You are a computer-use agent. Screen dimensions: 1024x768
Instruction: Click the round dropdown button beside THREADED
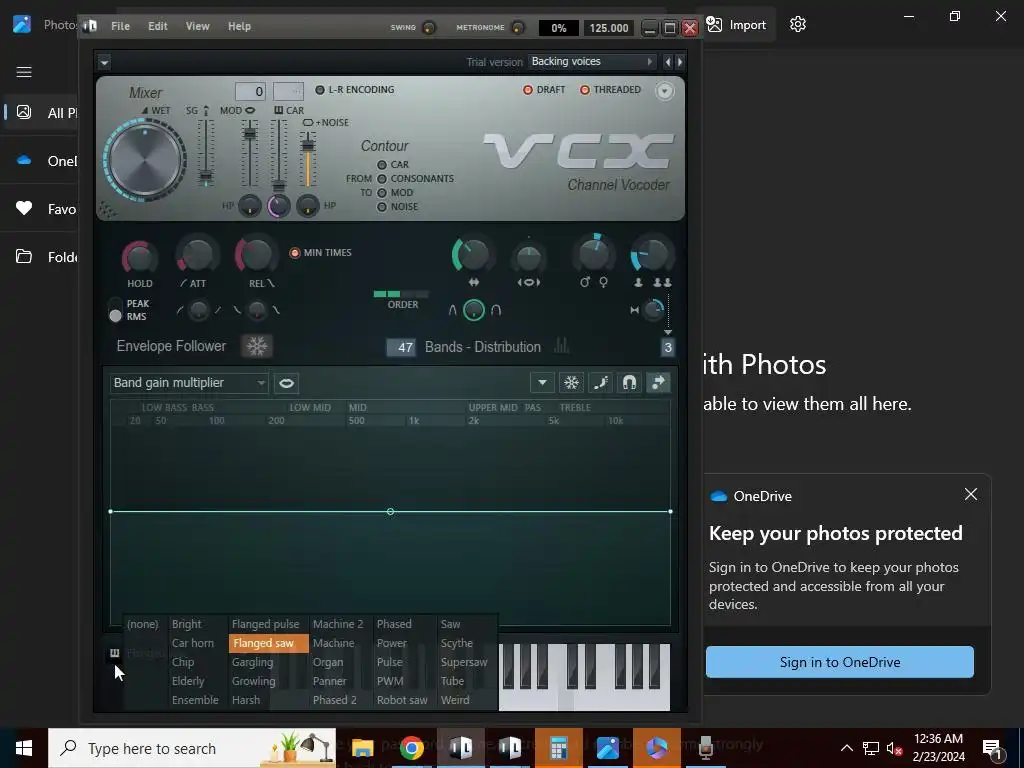point(664,91)
